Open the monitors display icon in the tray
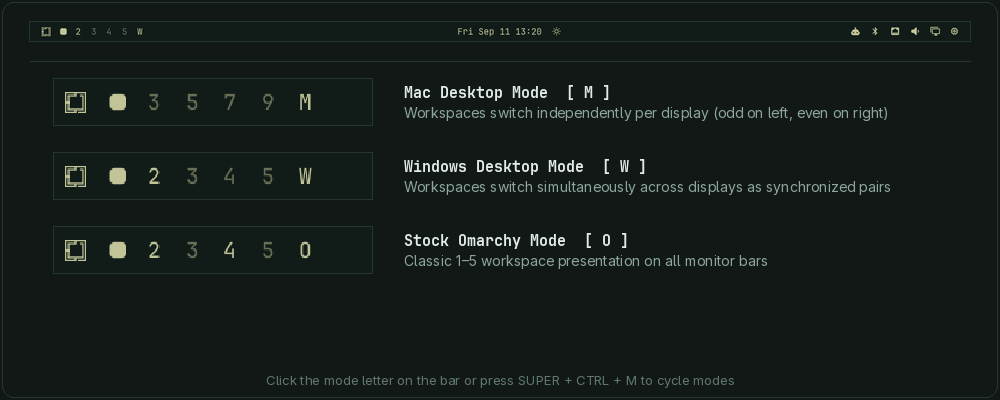The image size is (1000, 400). pyautogui.click(x=935, y=31)
